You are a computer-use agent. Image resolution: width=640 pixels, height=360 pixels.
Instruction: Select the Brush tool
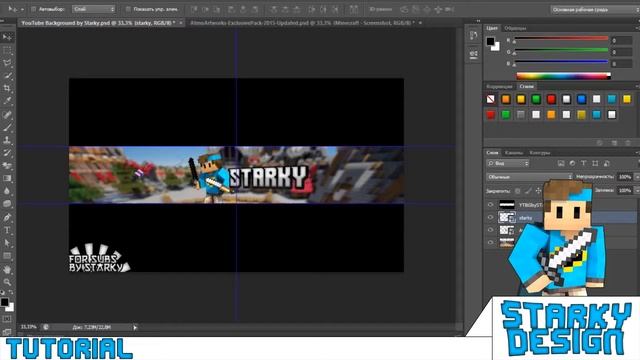7,127
